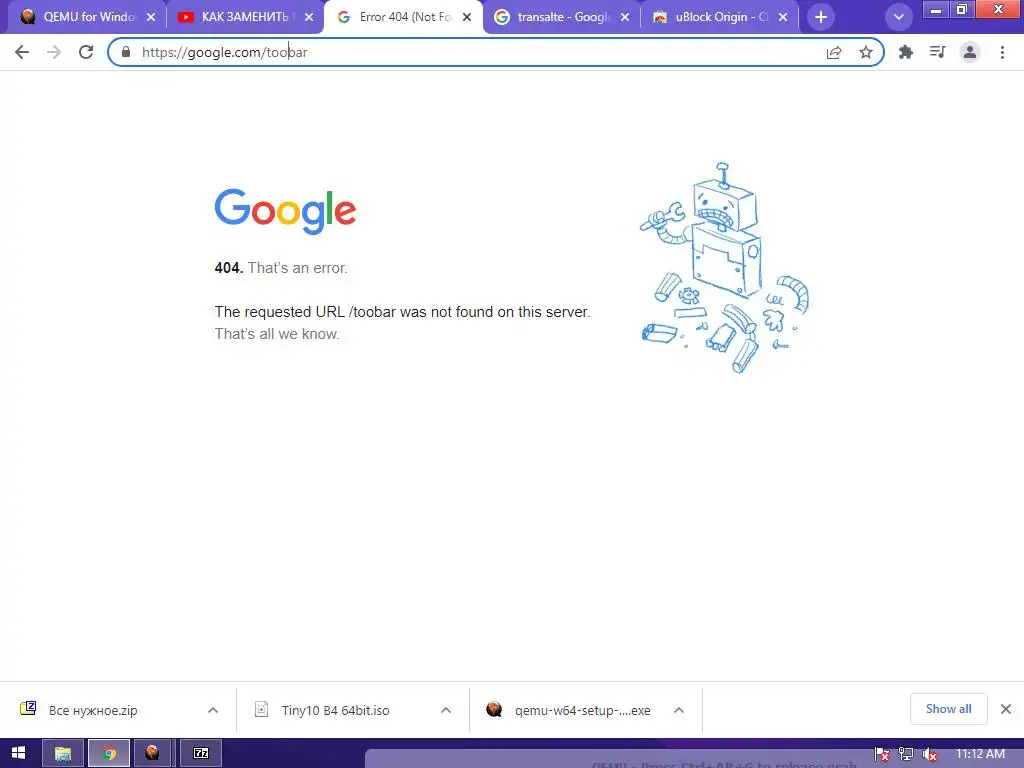Click the Google logo on error page
This screenshot has height=768, width=1024.
285,212
